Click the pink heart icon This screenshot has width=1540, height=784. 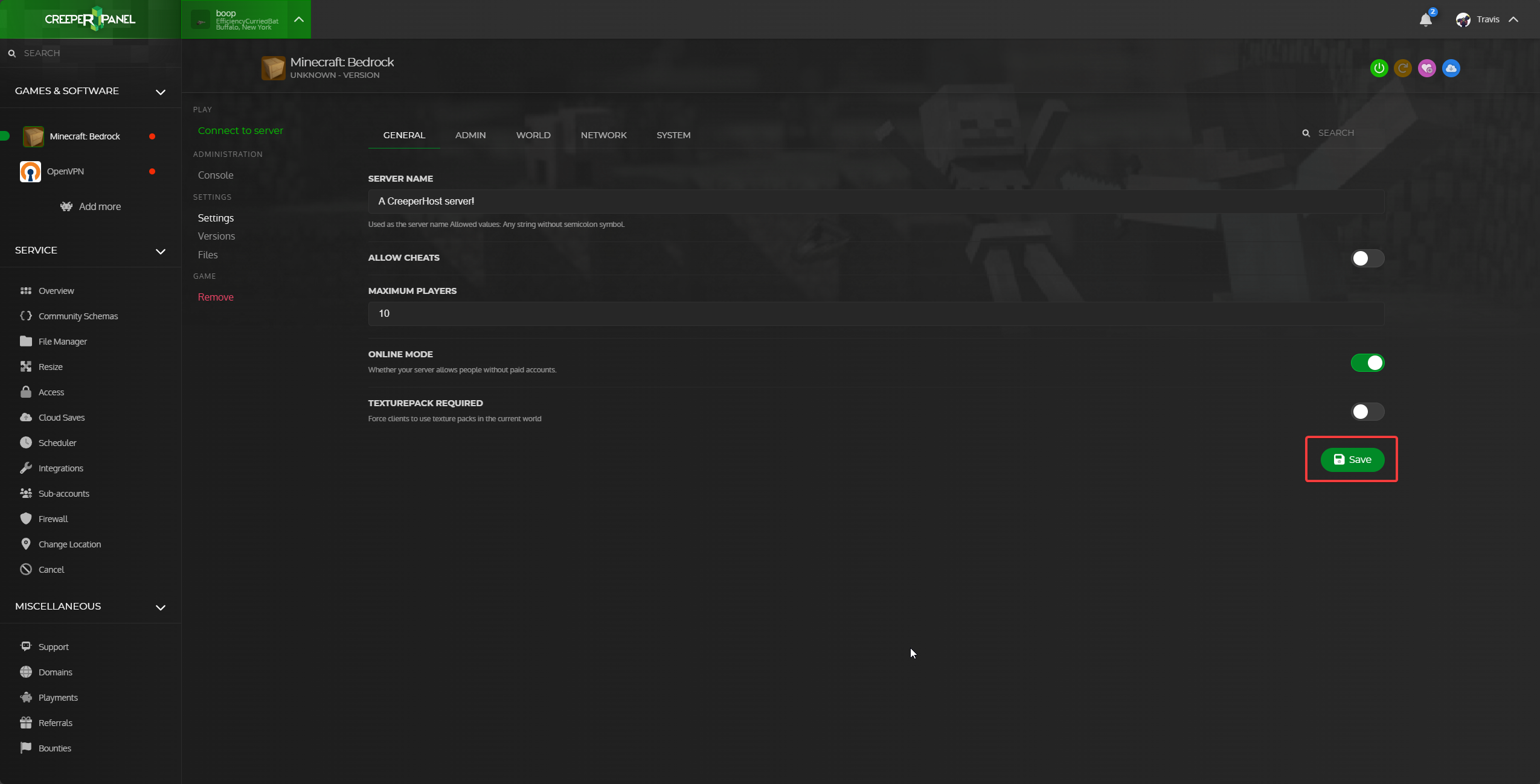tap(1427, 68)
